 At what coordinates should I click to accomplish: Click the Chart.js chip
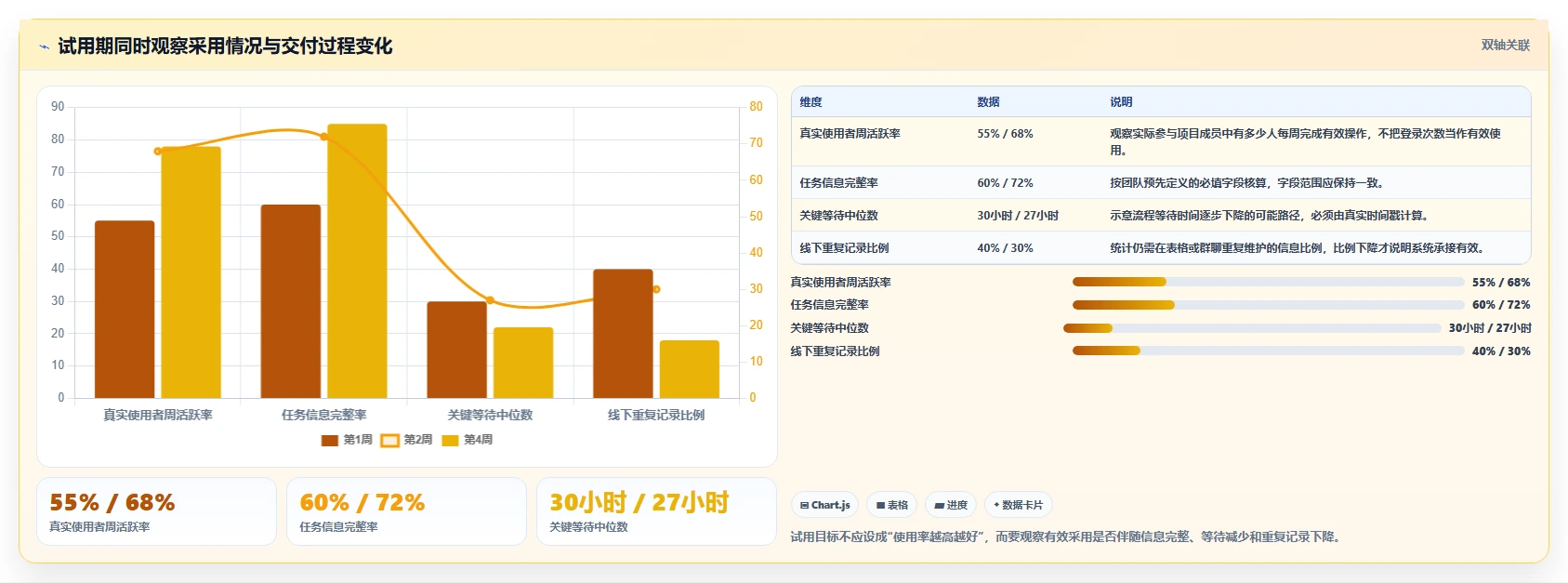(x=824, y=505)
